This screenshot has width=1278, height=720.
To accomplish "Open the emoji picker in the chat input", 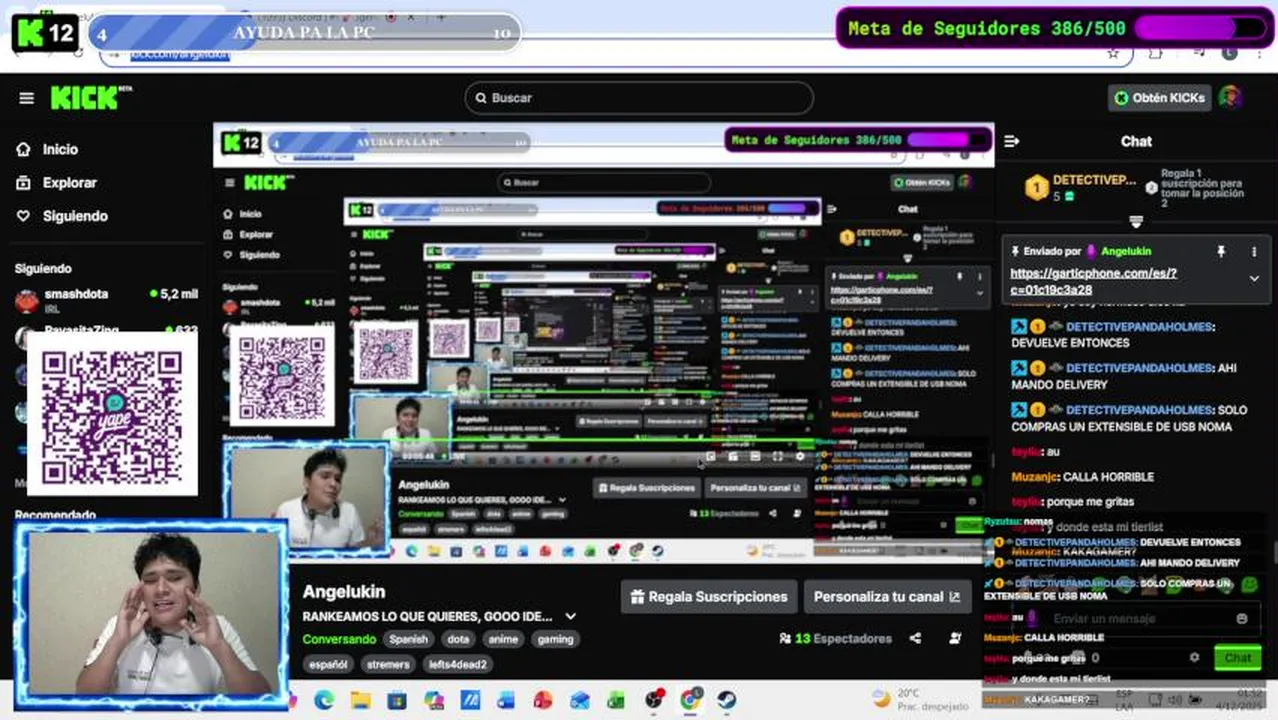I will click(1242, 618).
